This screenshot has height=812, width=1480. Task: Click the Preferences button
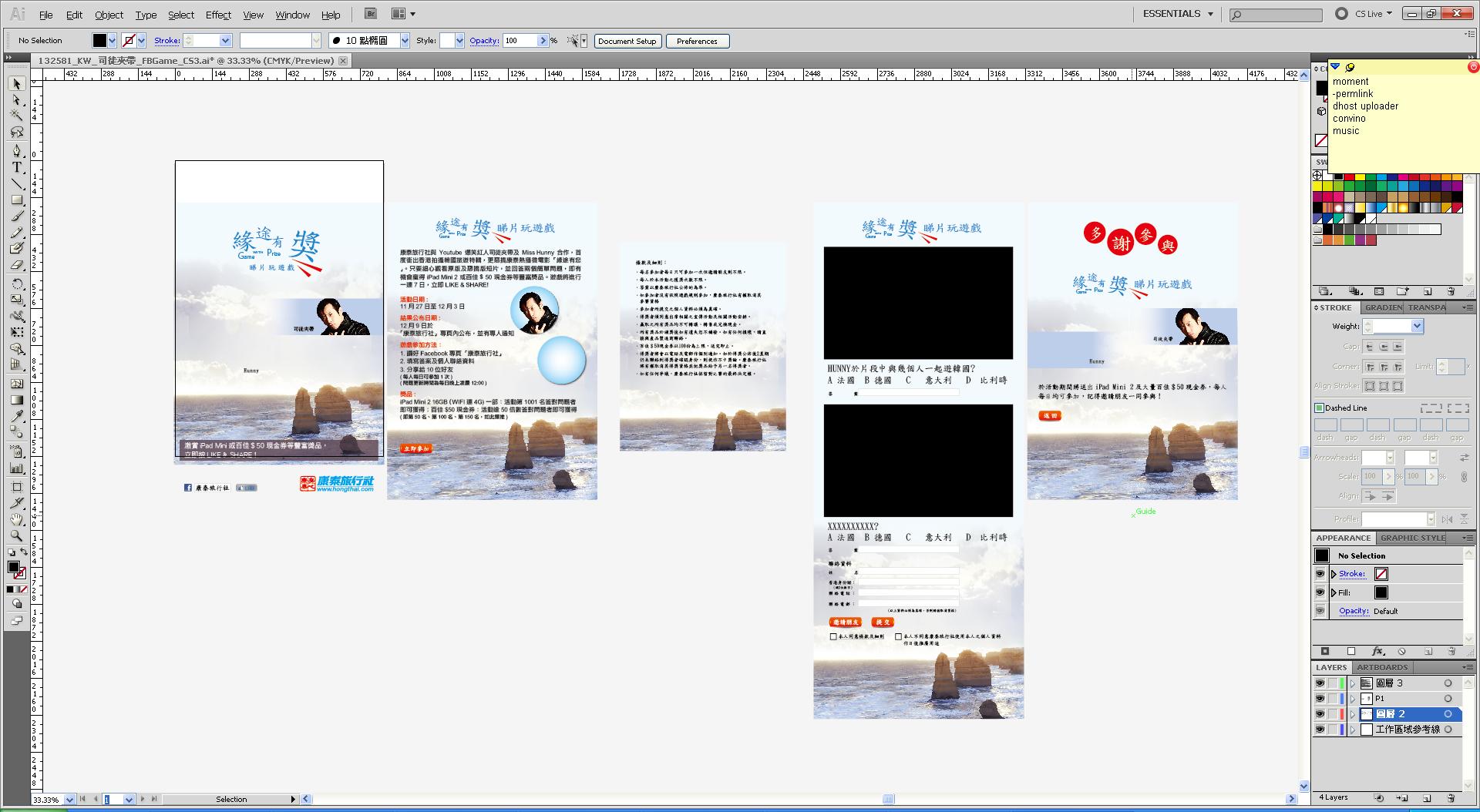697,42
